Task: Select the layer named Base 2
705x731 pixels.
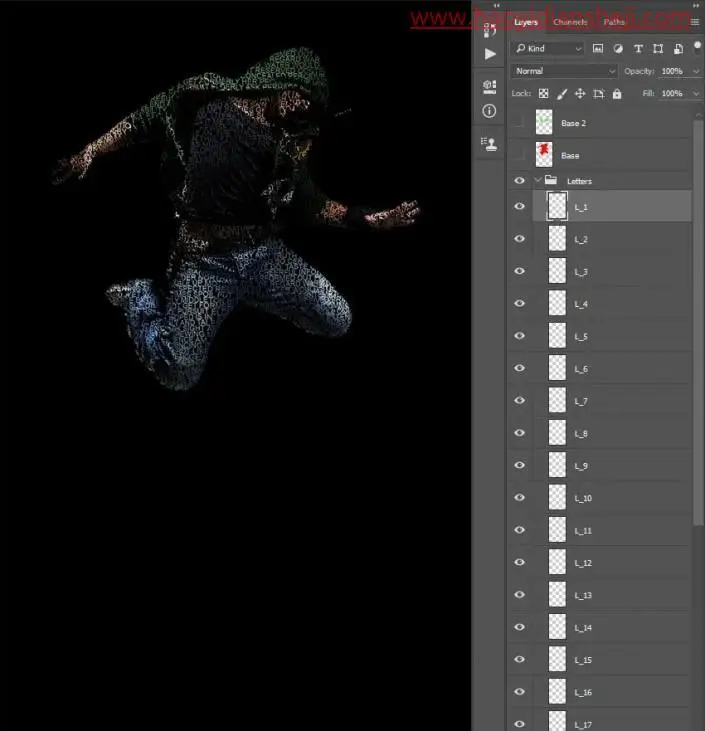Action: (573, 124)
